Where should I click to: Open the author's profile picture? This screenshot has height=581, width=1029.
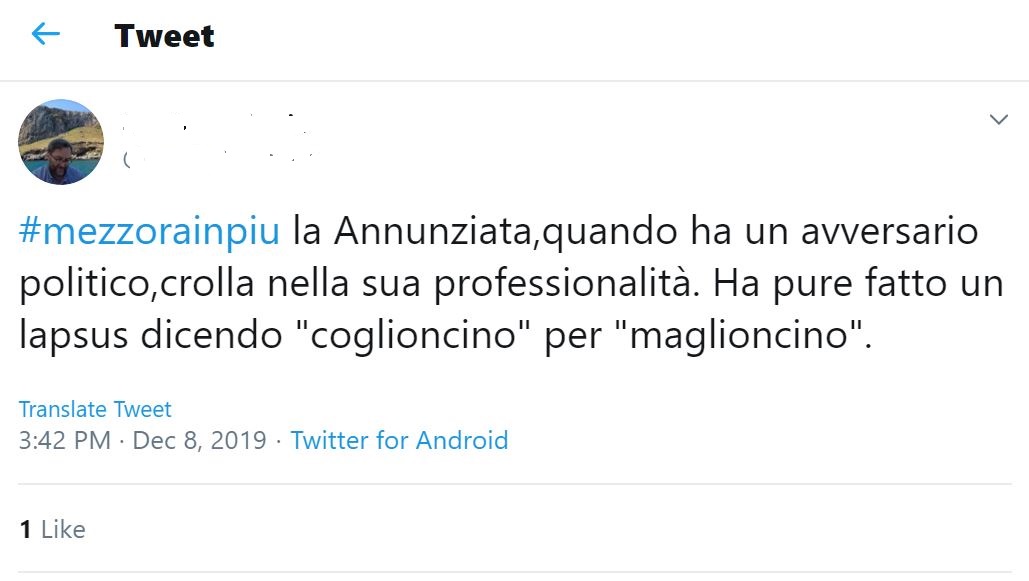[x=61, y=142]
